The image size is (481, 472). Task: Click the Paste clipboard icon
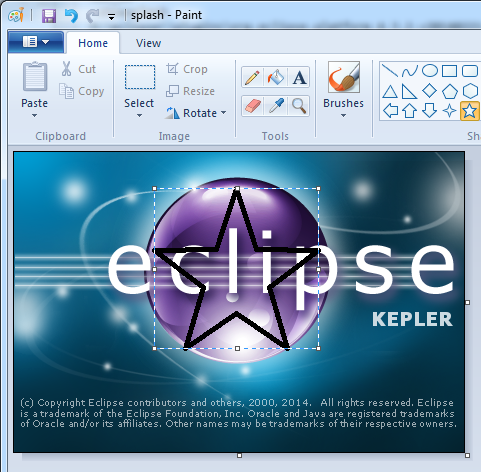click(x=35, y=77)
